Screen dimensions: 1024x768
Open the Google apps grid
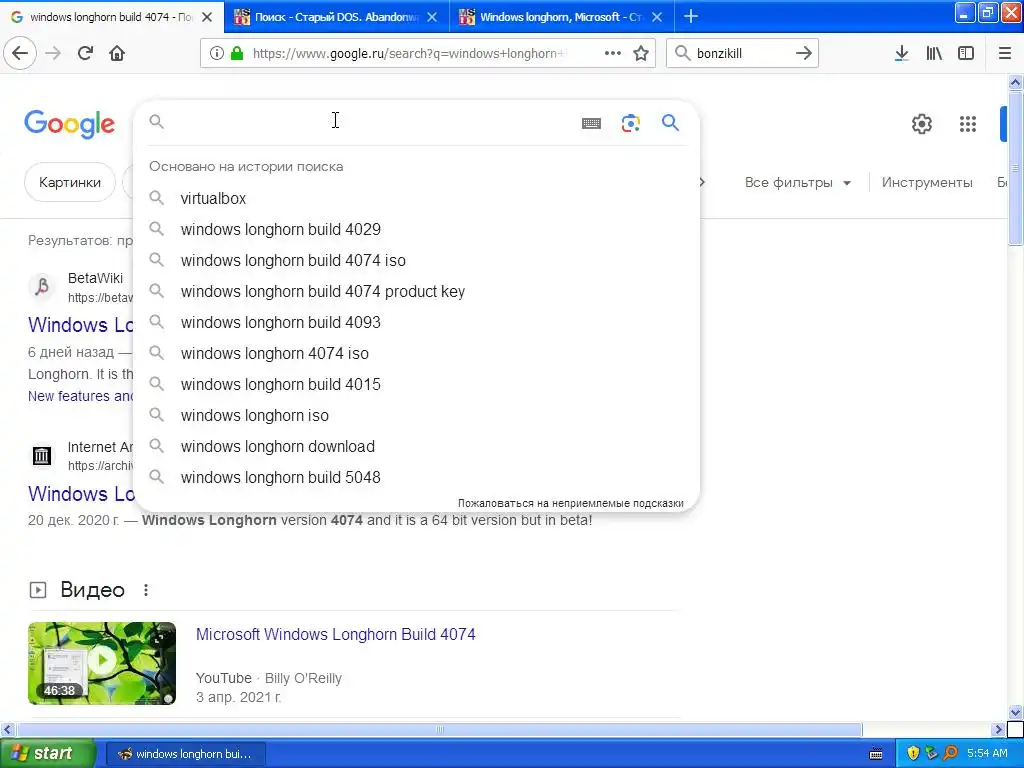[967, 123]
